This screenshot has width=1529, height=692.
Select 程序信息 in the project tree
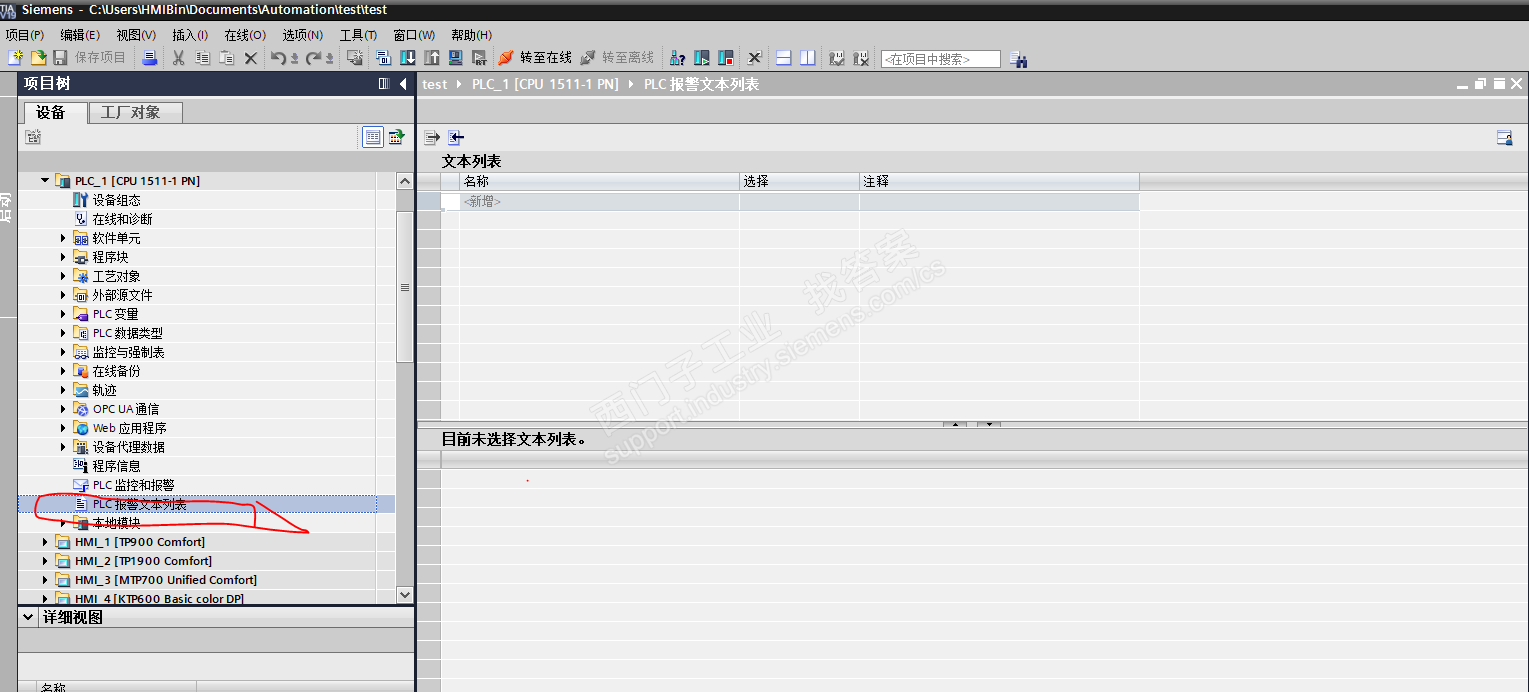117,466
